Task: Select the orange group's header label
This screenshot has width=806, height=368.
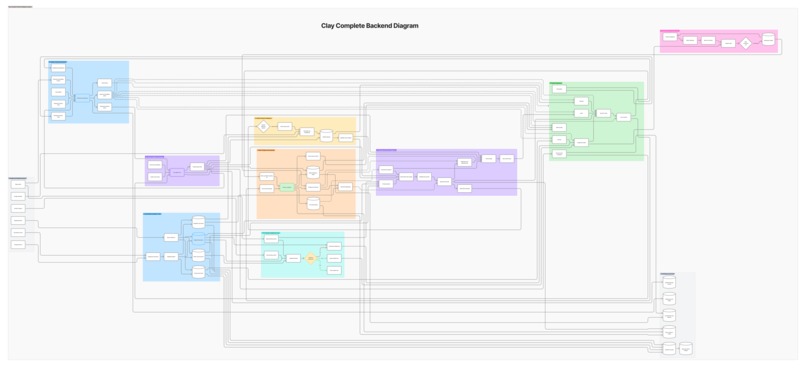Action: 266,150
